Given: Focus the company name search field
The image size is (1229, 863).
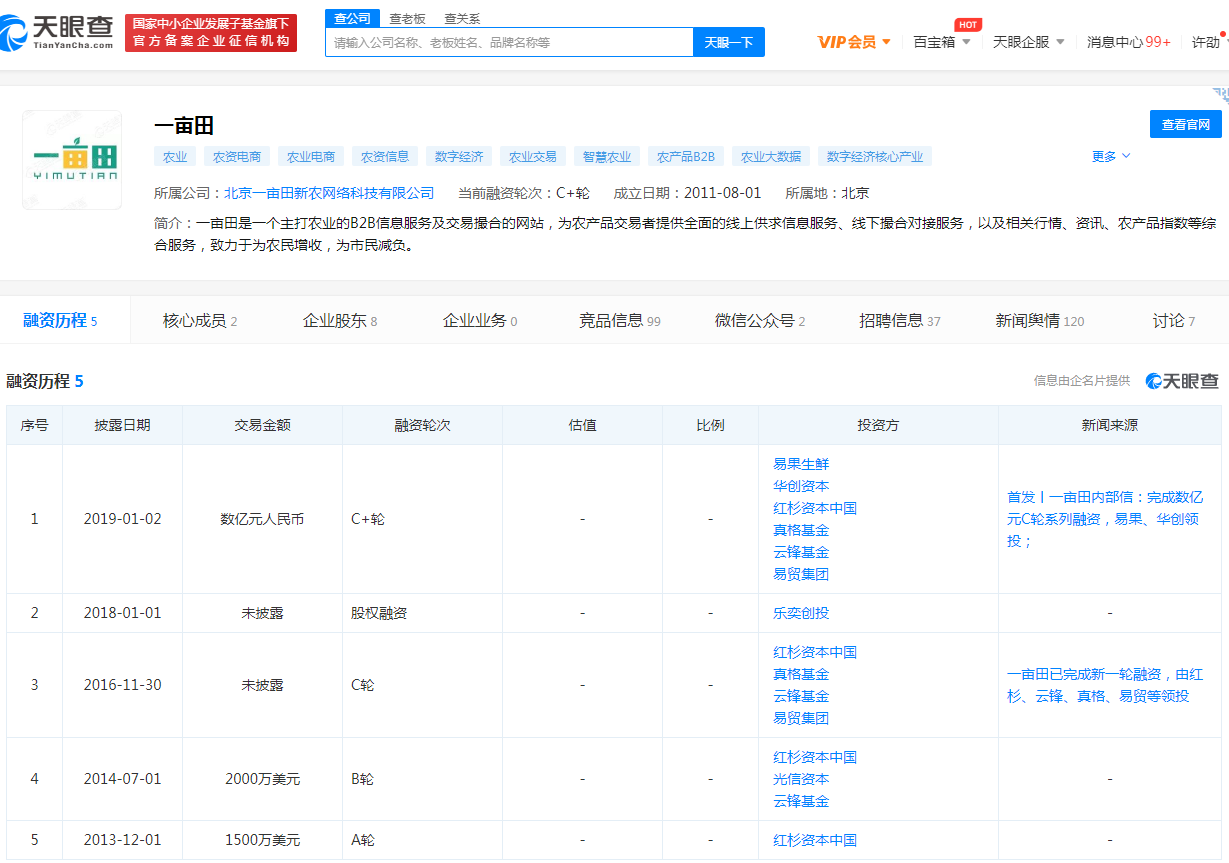Looking at the screenshot, I should pyautogui.click(x=509, y=42).
